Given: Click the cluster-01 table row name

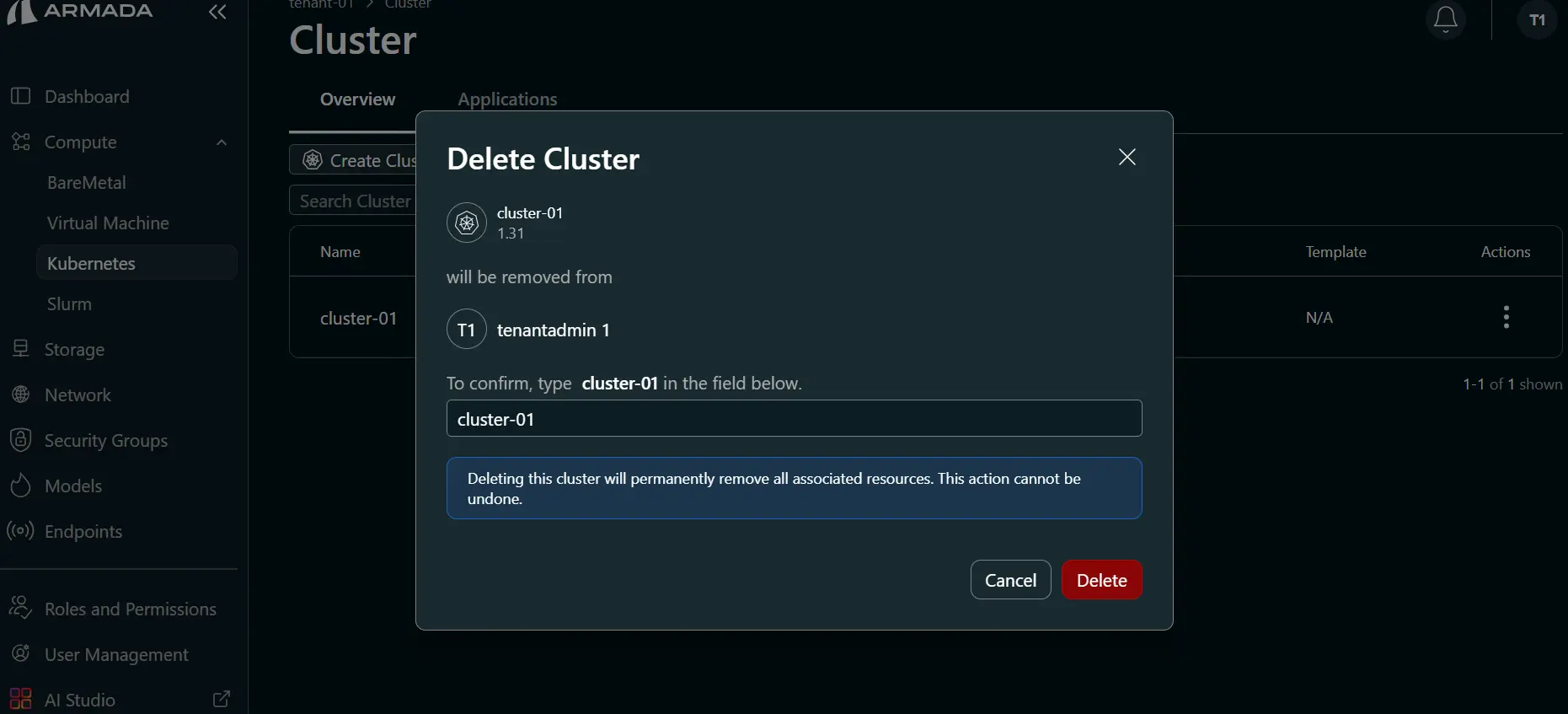Looking at the screenshot, I should point(358,318).
